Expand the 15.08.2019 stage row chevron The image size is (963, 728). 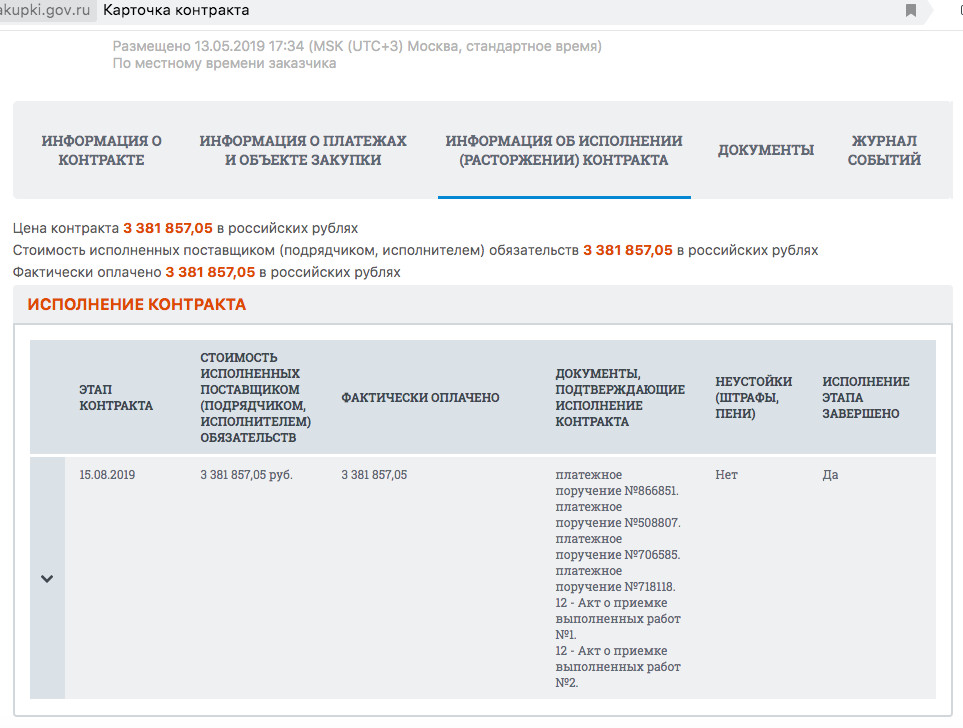tap(47, 578)
